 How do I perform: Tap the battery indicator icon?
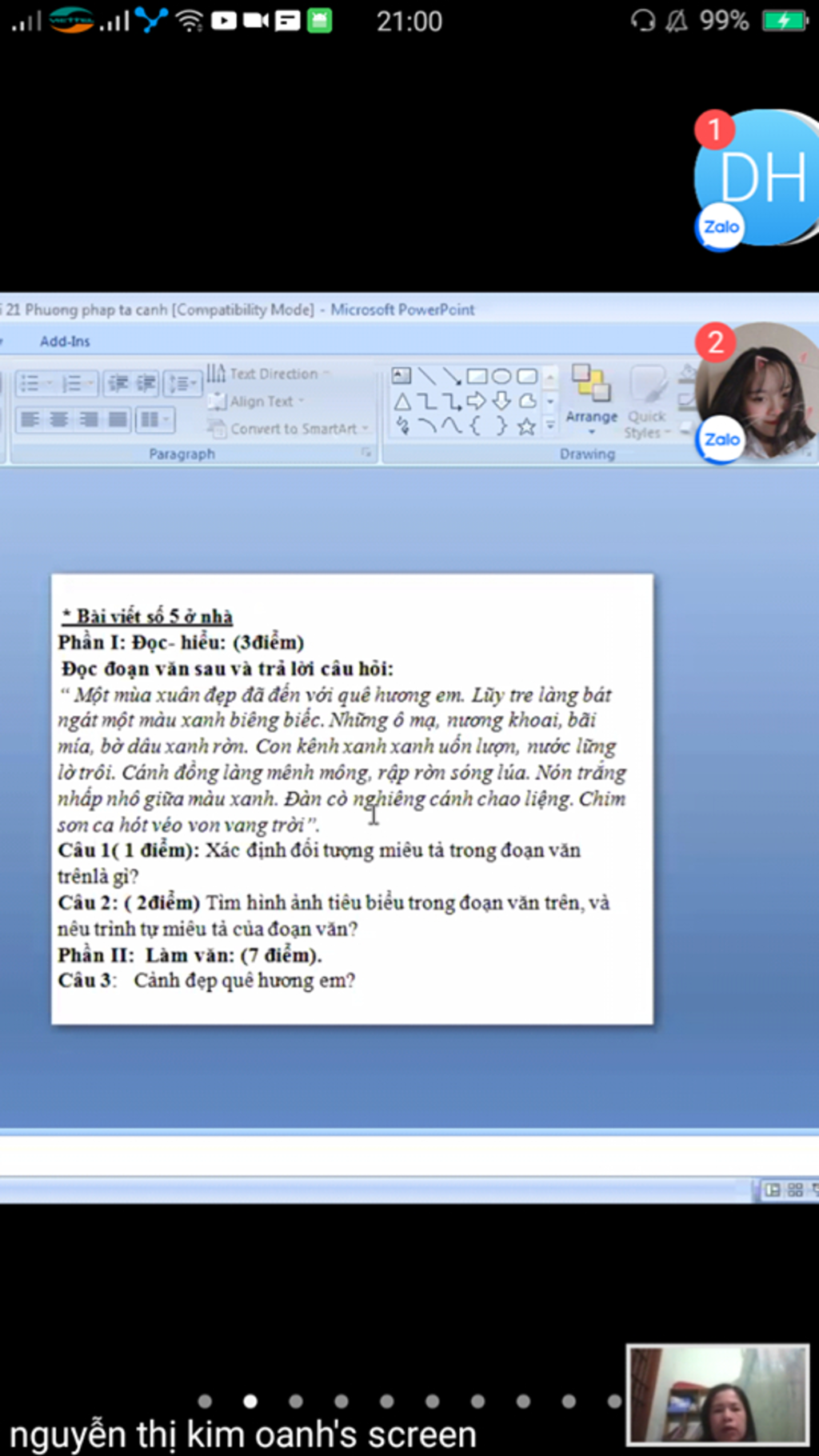[785, 20]
